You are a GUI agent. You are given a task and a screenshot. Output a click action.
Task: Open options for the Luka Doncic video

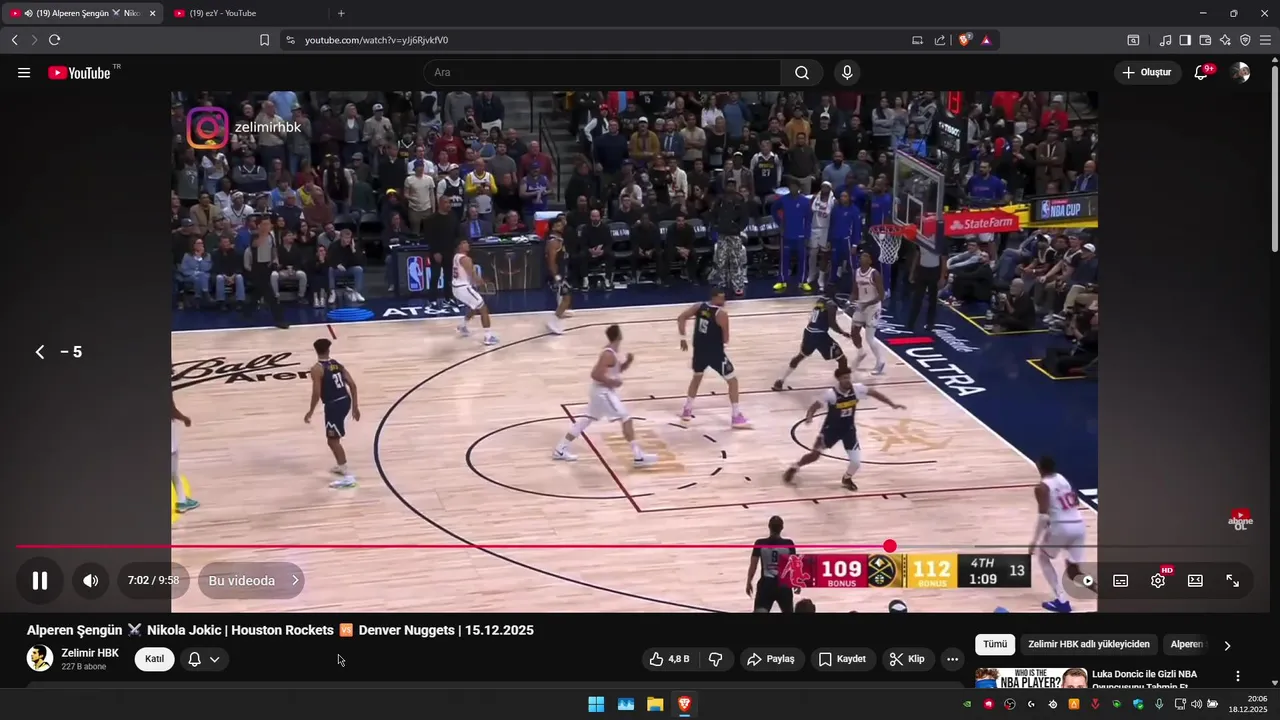click(x=1238, y=676)
